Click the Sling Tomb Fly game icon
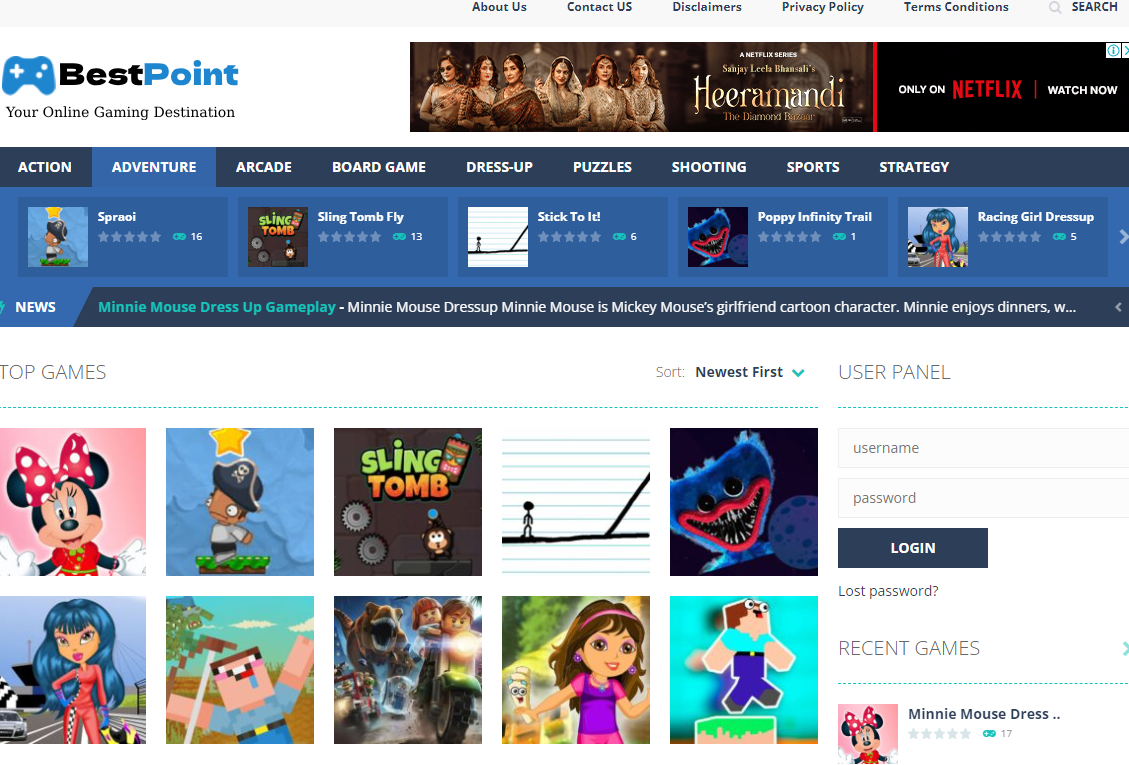 pos(277,236)
